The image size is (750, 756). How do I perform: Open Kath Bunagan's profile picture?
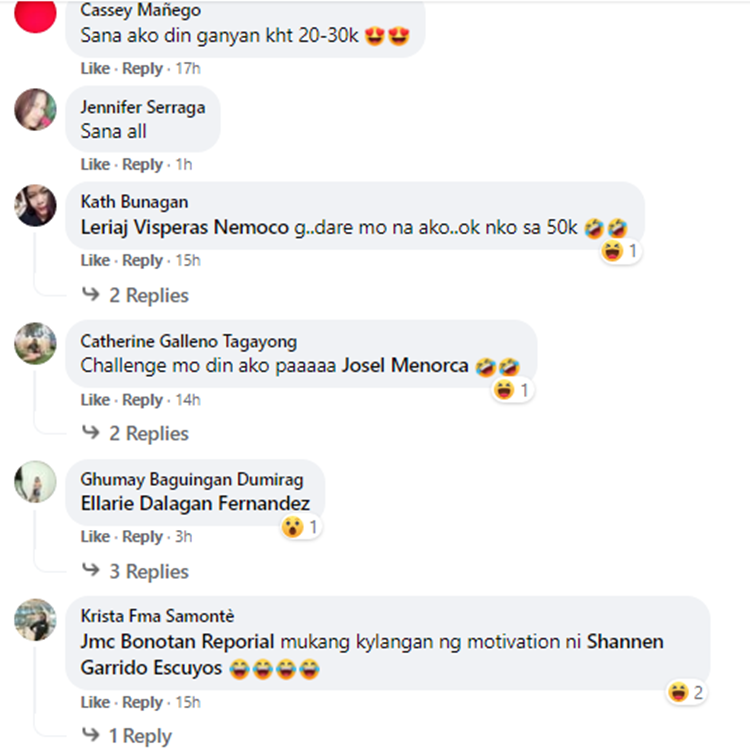35,205
